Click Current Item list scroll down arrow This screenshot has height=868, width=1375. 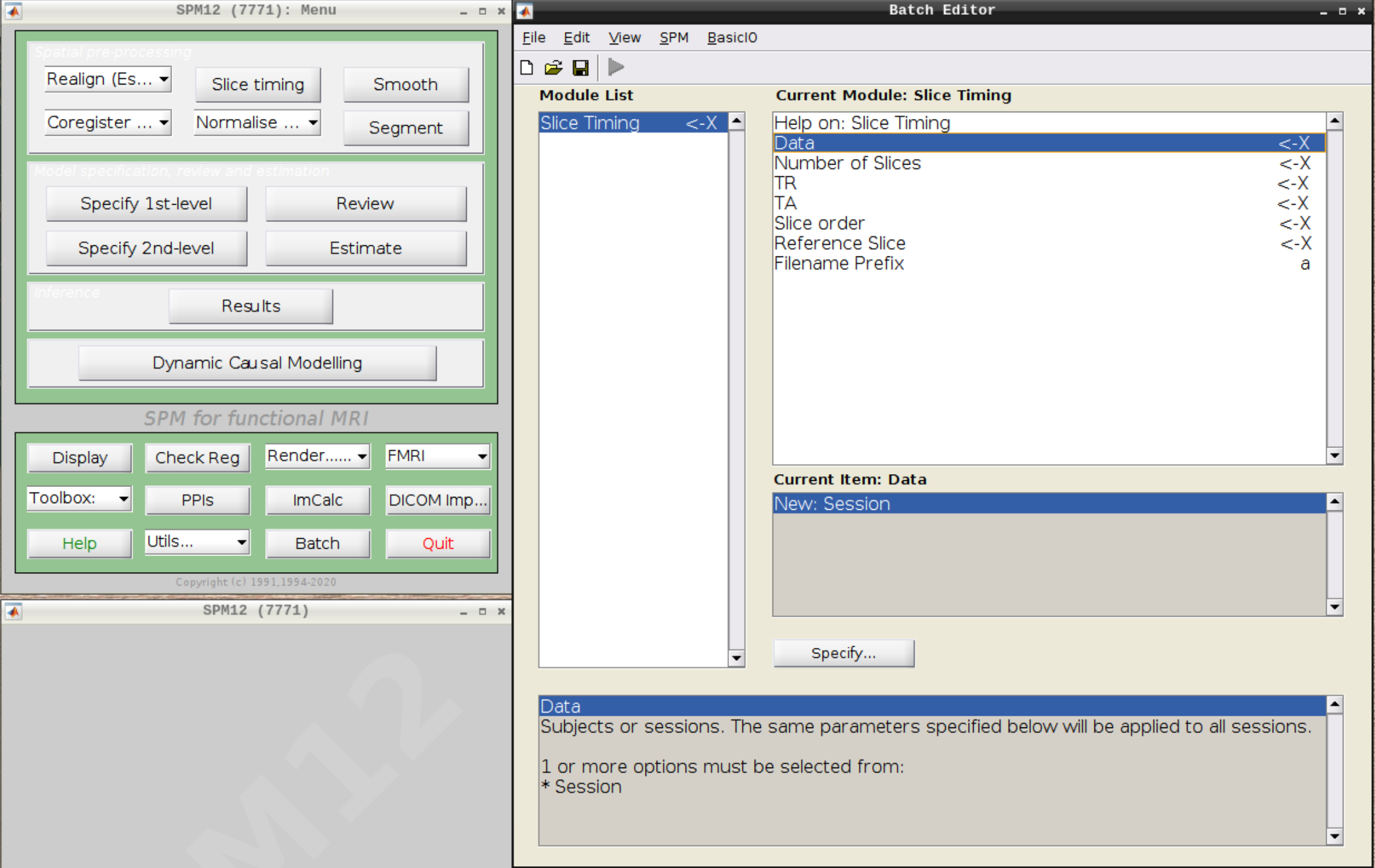click(1335, 607)
